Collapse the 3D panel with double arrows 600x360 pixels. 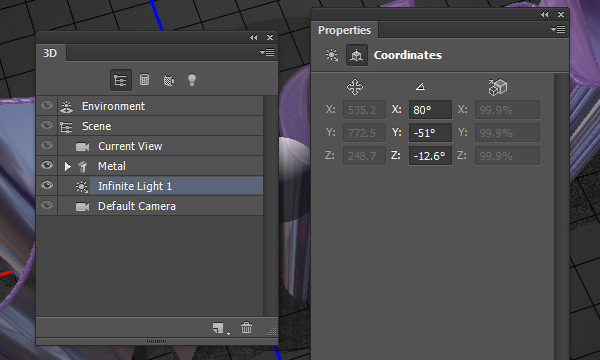pos(254,37)
